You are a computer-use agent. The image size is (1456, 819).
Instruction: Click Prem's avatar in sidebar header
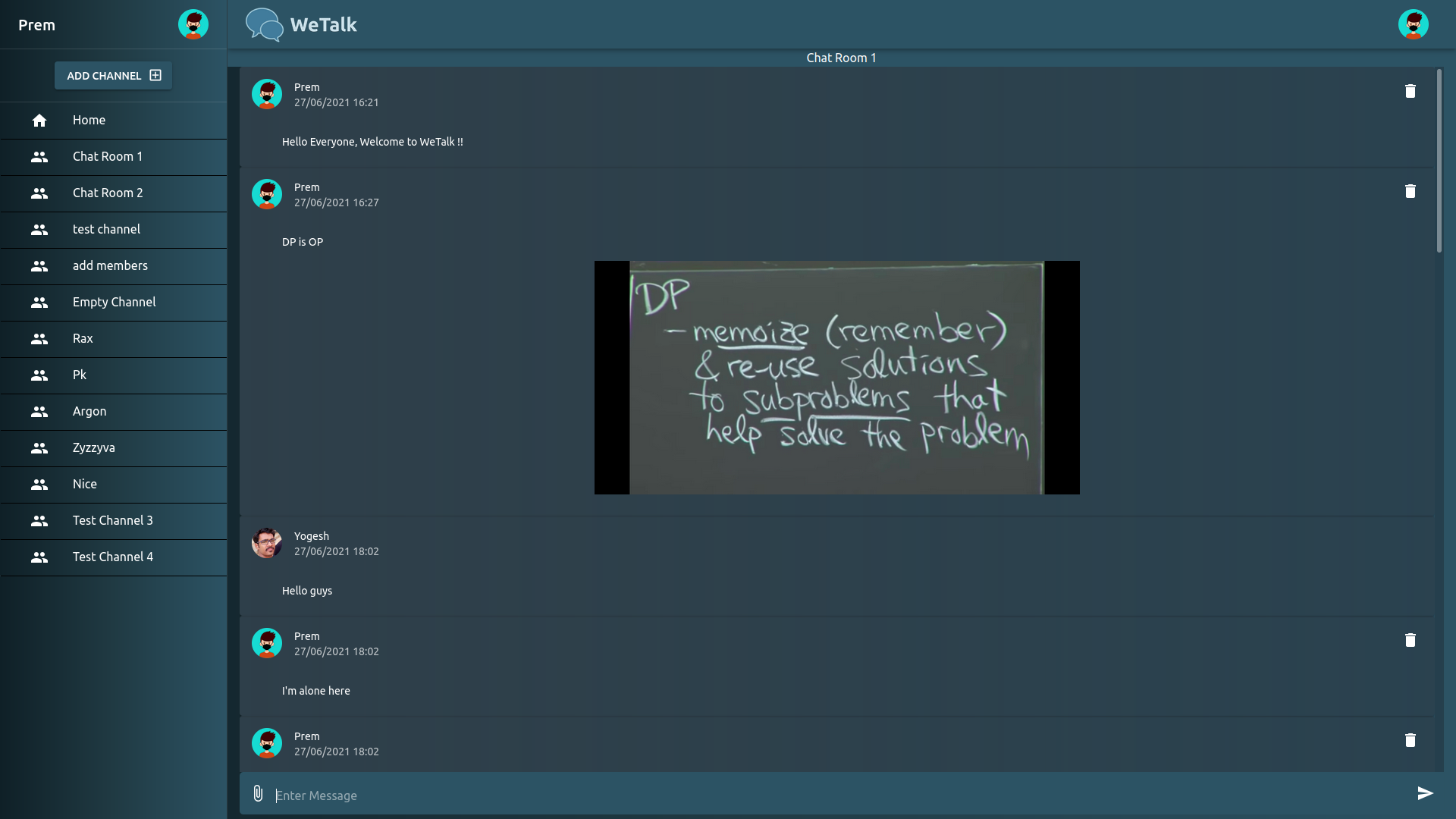coord(193,24)
